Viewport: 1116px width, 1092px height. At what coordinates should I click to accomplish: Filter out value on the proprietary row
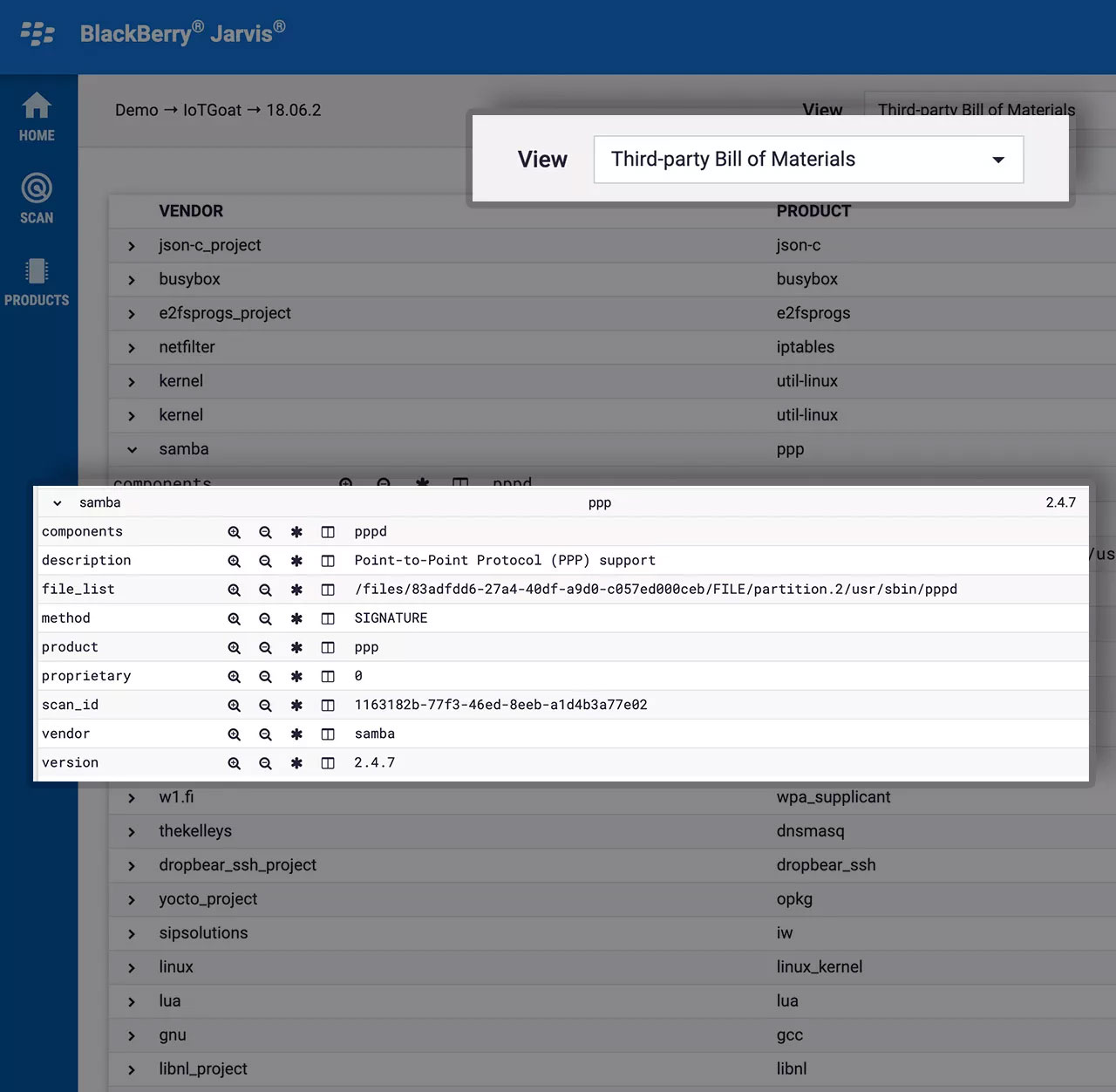pos(265,676)
